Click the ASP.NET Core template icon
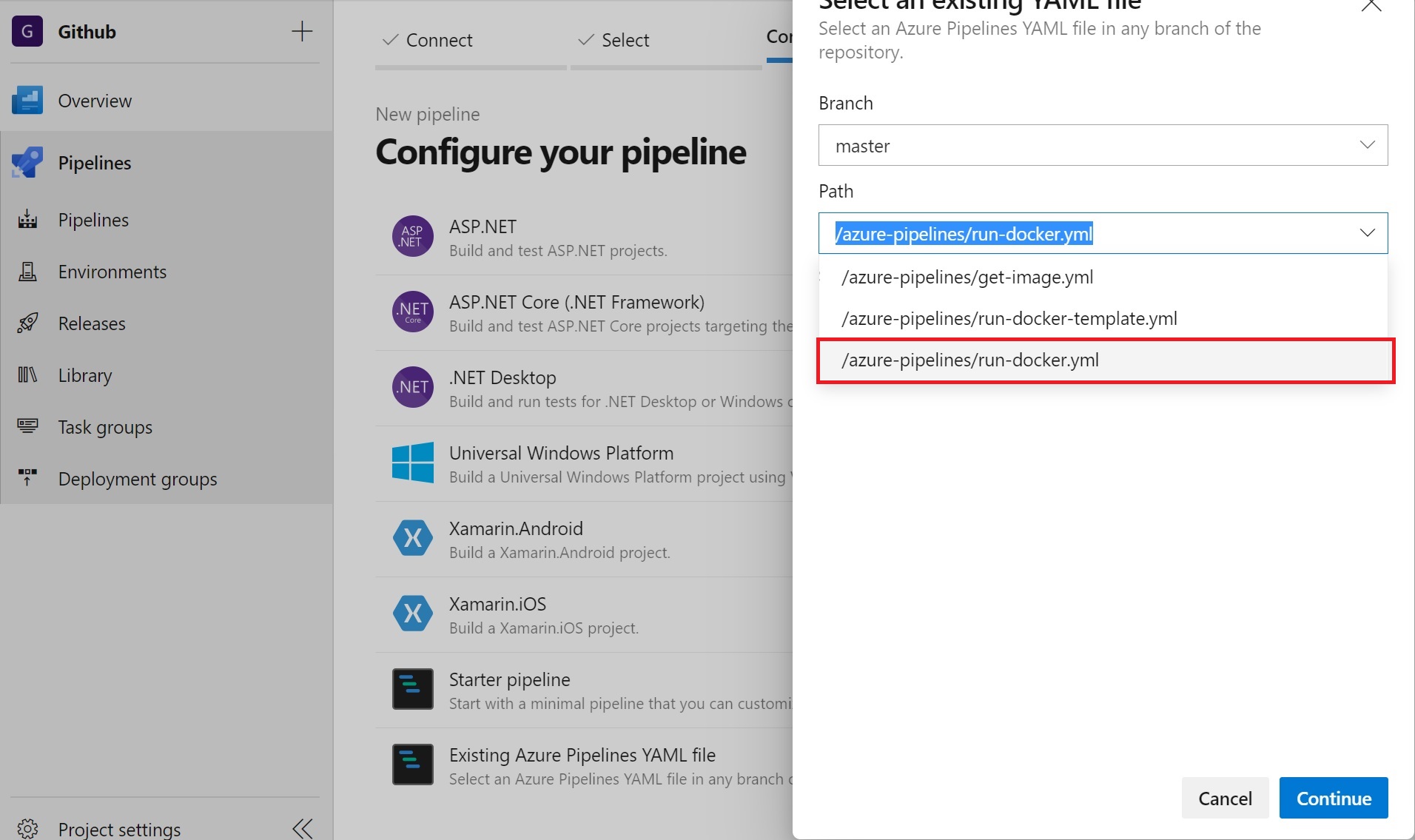The height and width of the screenshot is (840, 1415). click(x=412, y=312)
